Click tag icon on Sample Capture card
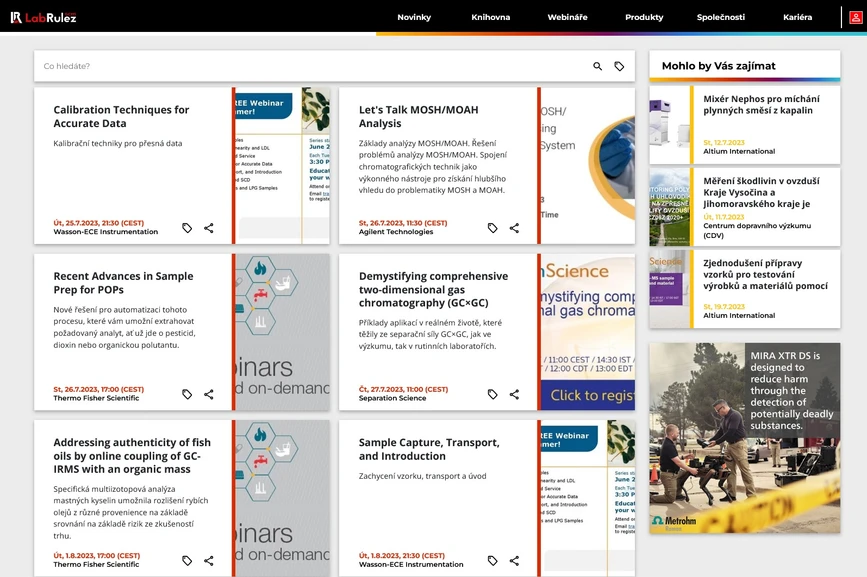 (x=492, y=561)
